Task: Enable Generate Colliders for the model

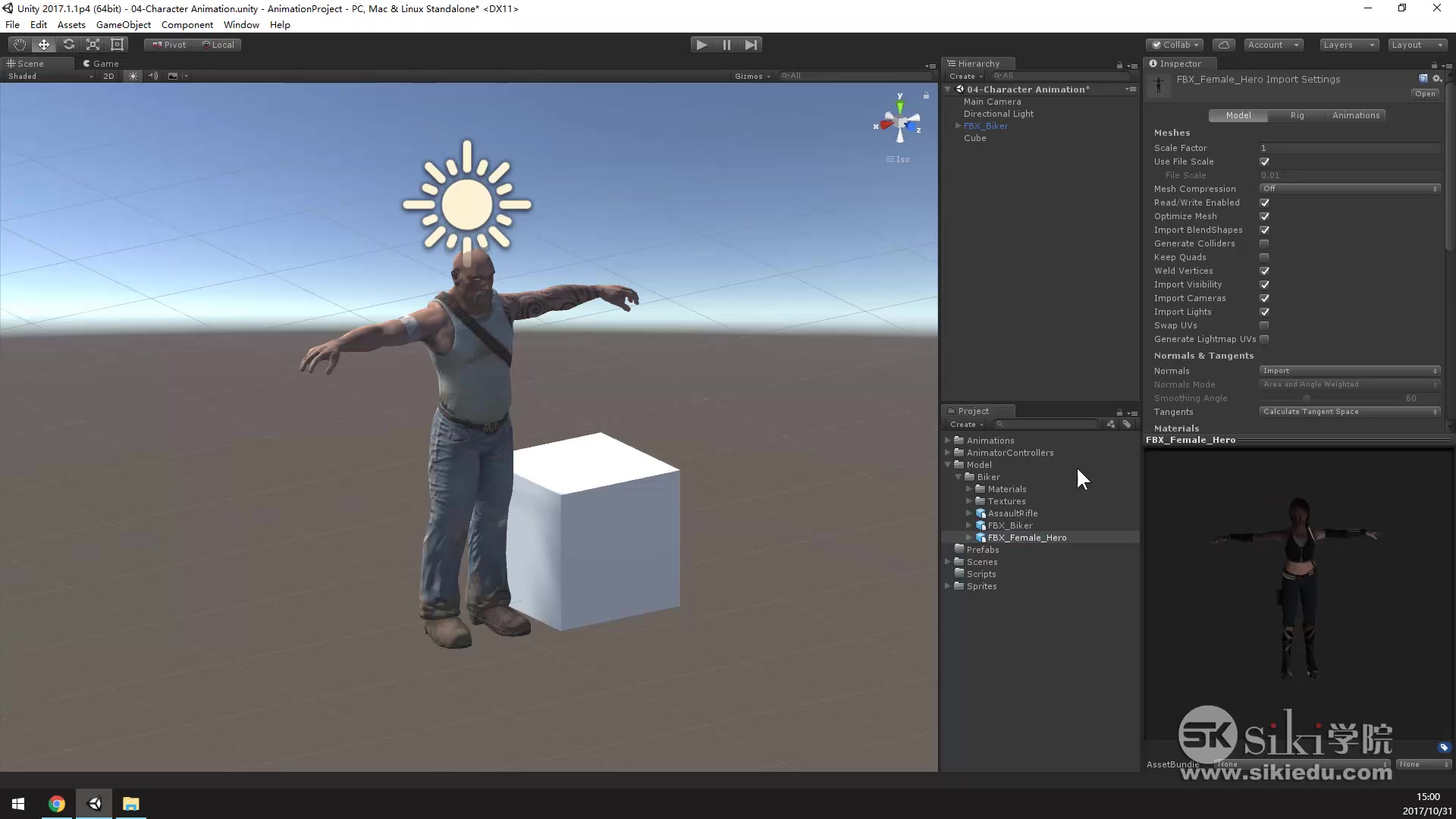Action: point(1264,243)
